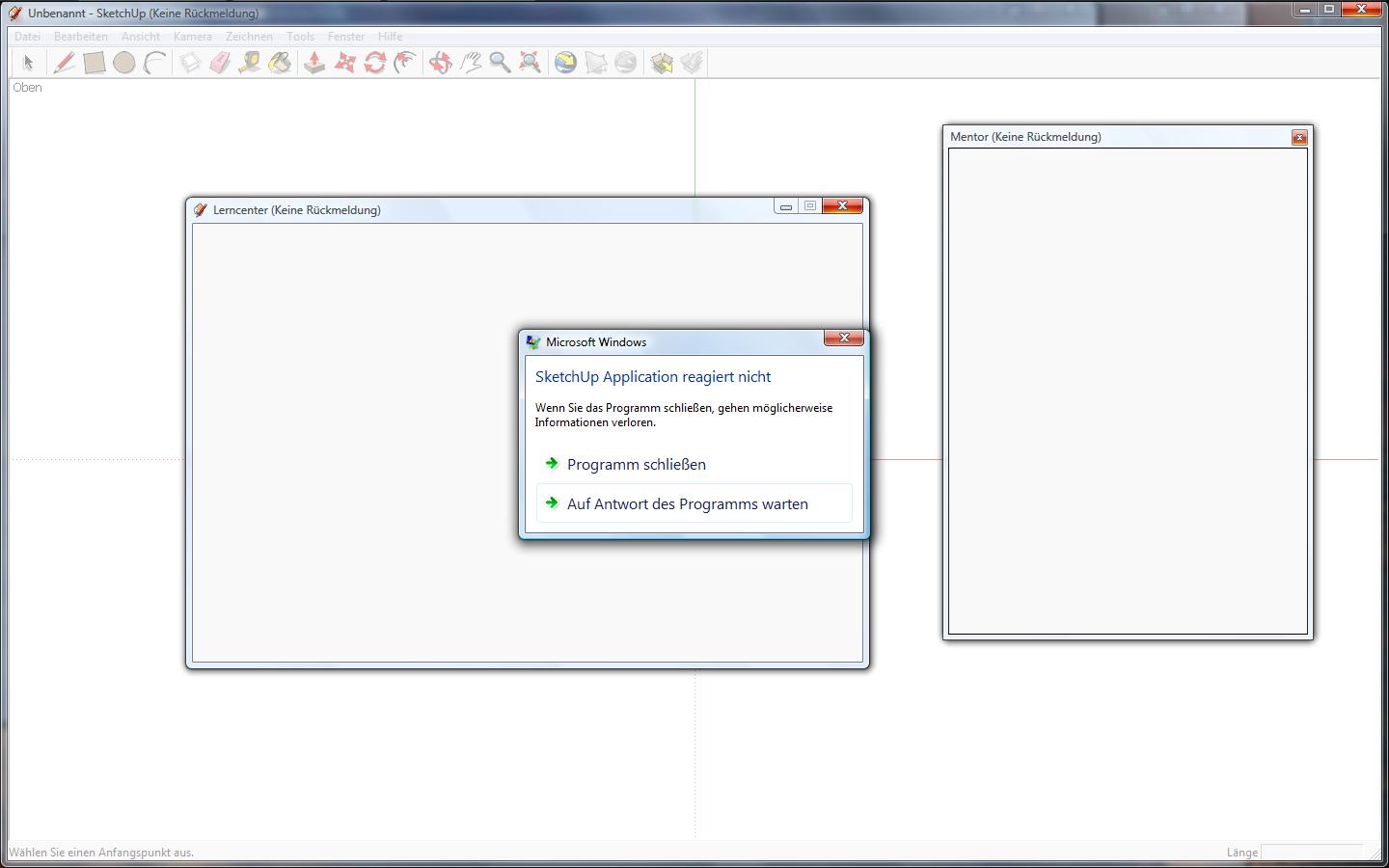Select the arrow Select tool

point(28,63)
